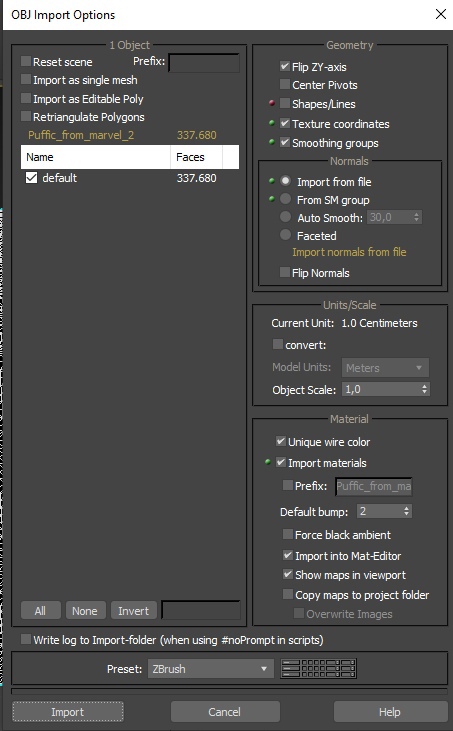Close the OBJ Import Options dialog
This screenshot has width=453, height=731.
click(x=440, y=14)
